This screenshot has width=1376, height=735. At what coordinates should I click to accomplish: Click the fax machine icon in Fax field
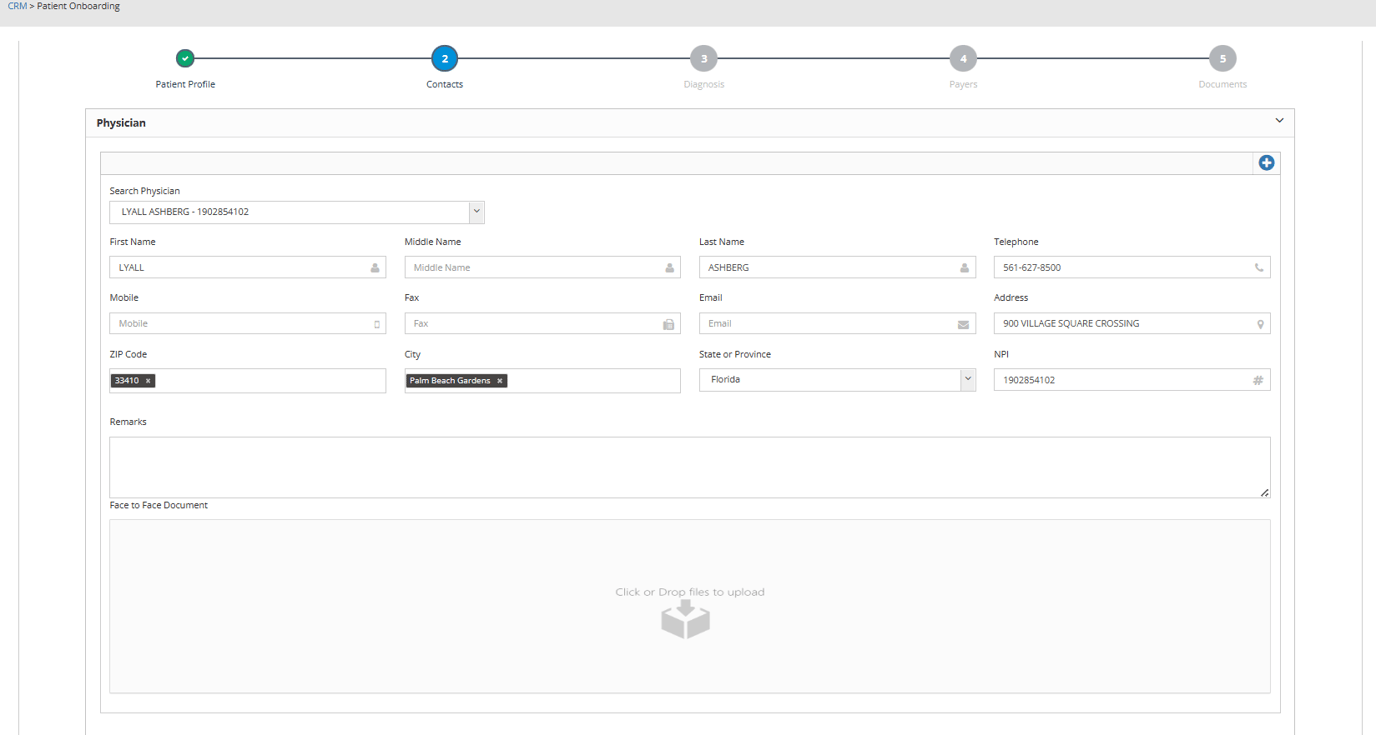coord(668,324)
